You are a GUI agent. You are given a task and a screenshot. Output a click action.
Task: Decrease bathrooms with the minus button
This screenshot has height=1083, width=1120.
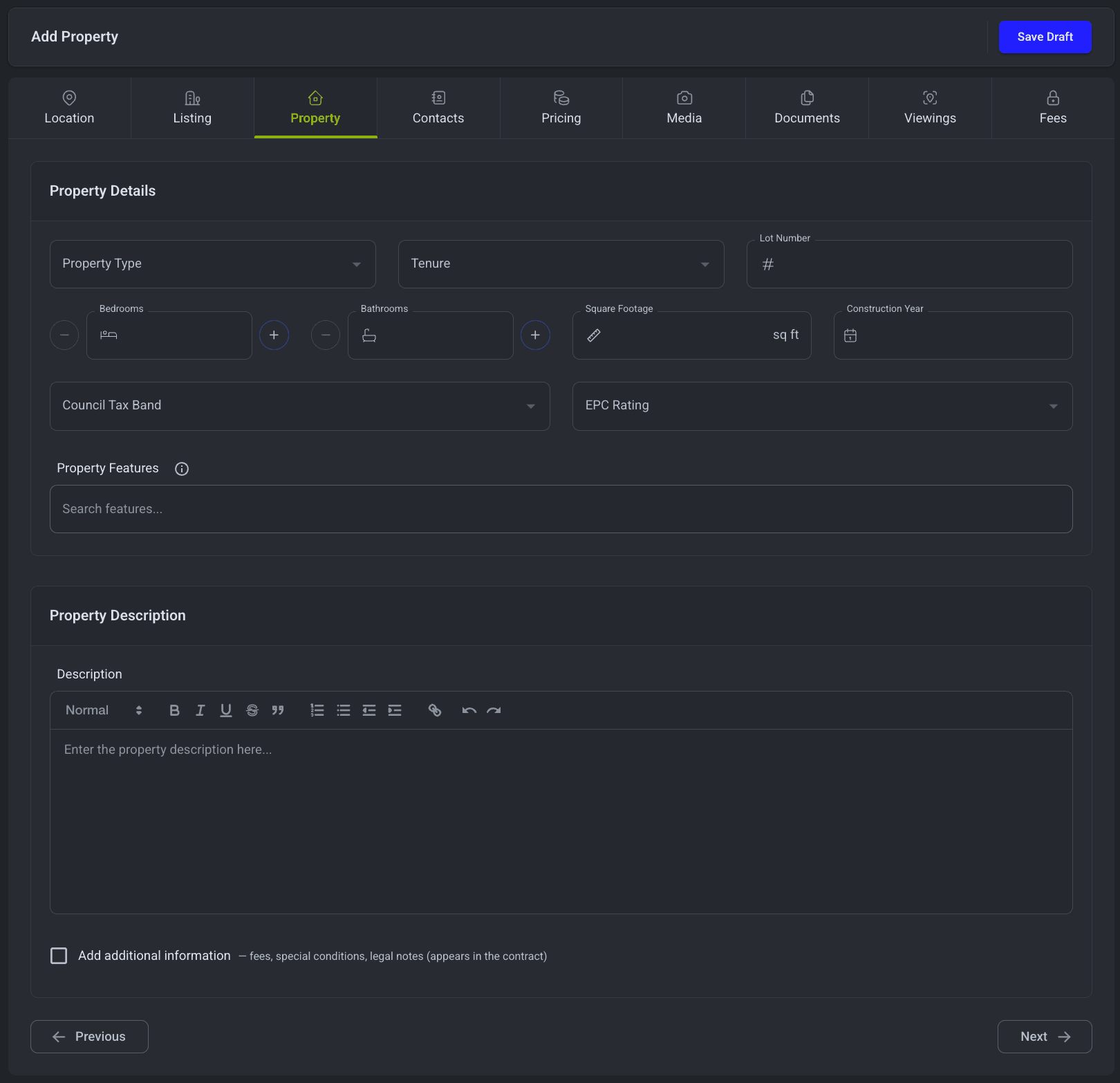click(326, 335)
